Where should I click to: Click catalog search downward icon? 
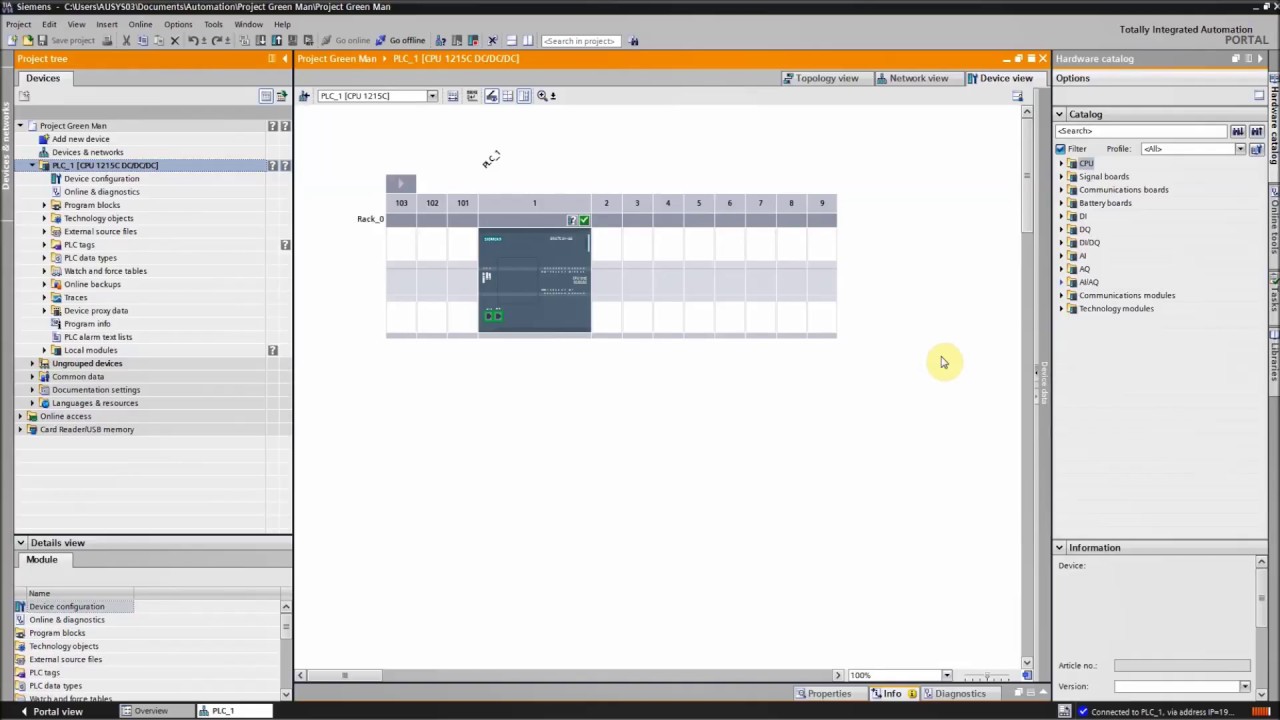(x=1238, y=131)
